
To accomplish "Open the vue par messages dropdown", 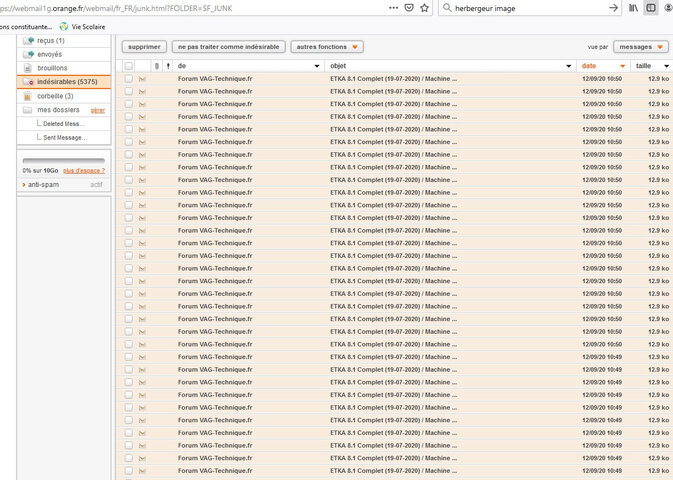I will pyautogui.click(x=641, y=47).
